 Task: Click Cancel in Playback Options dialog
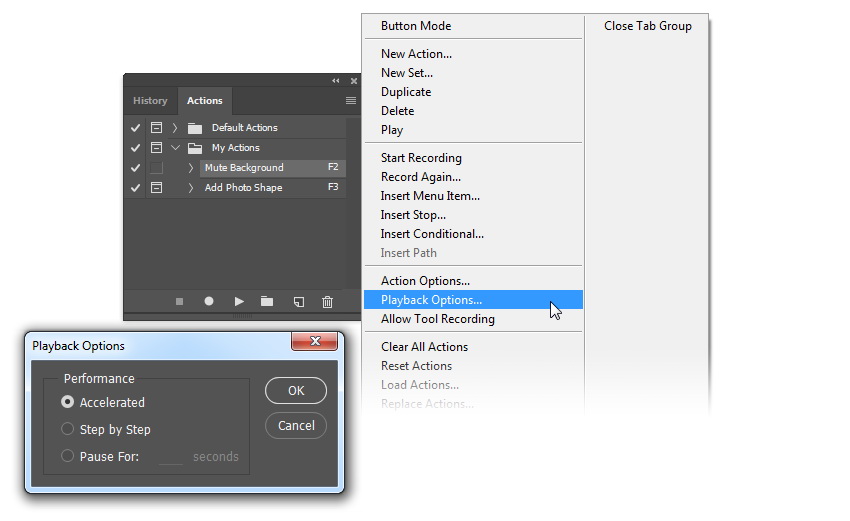tap(296, 426)
